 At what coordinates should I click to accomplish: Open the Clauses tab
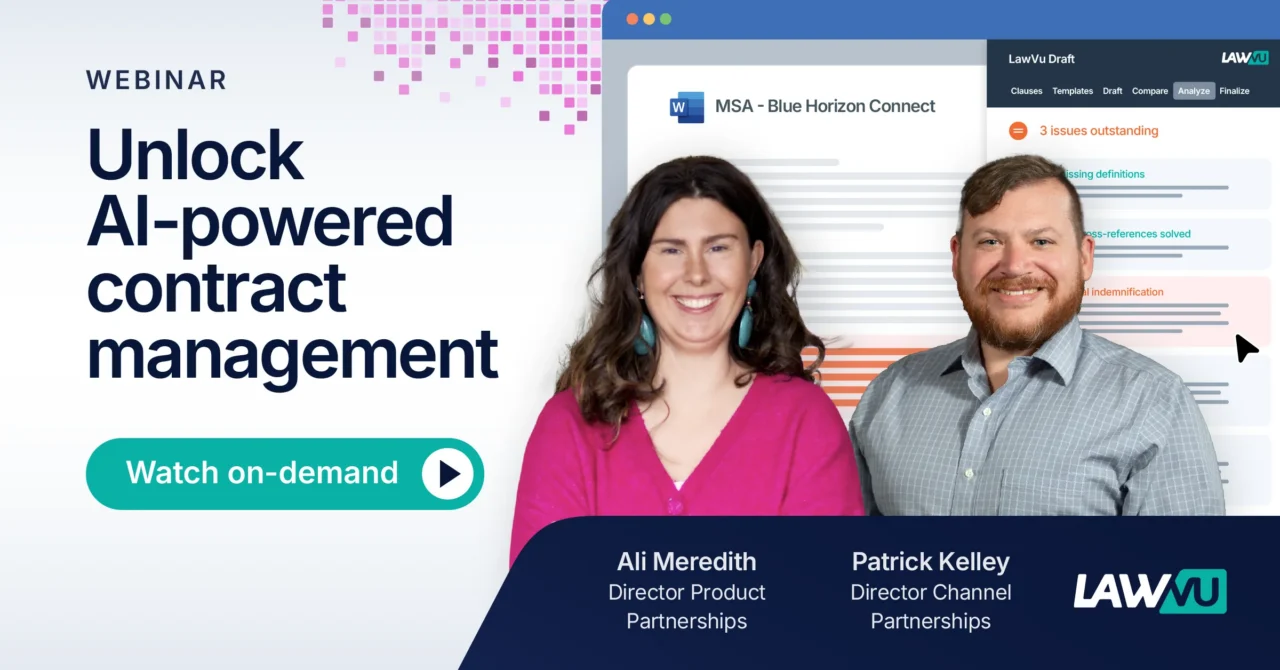click(x=1026, y=90)
